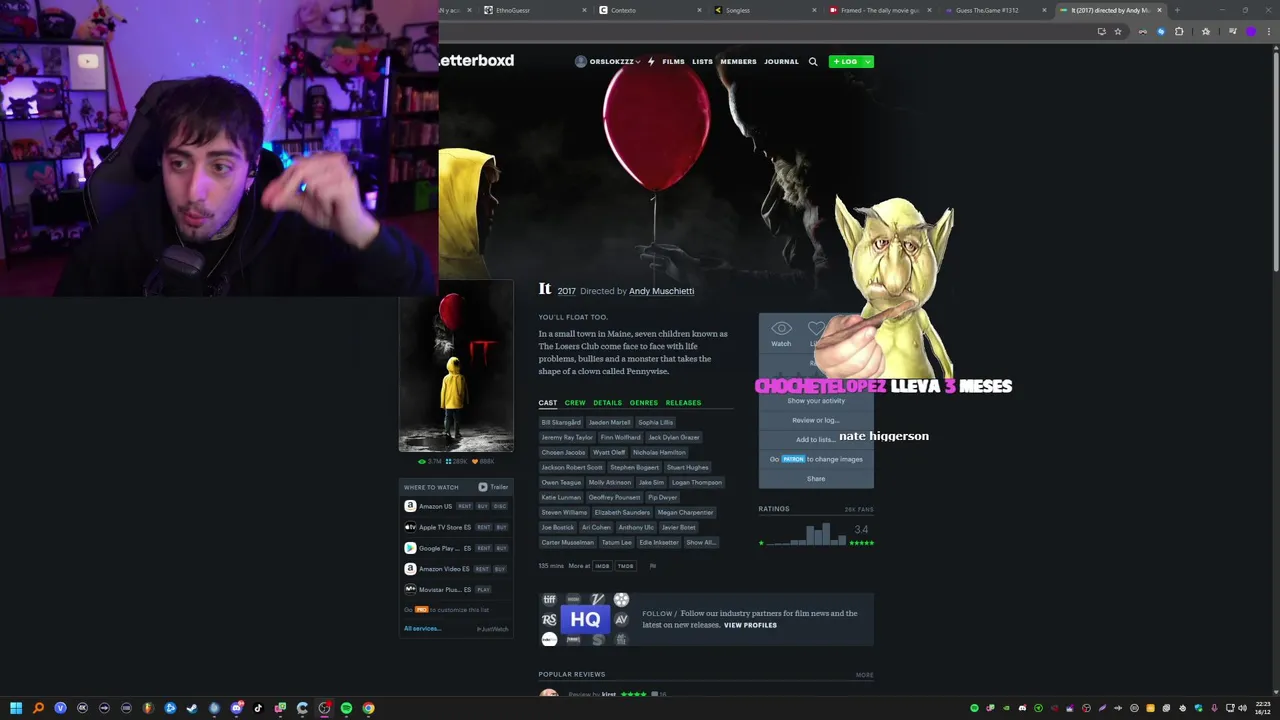The image size is (1280, 720).
Task: Open MEMBERS in Letterboxd navigation
Action: pyautogui.click(x=738, y=62)
